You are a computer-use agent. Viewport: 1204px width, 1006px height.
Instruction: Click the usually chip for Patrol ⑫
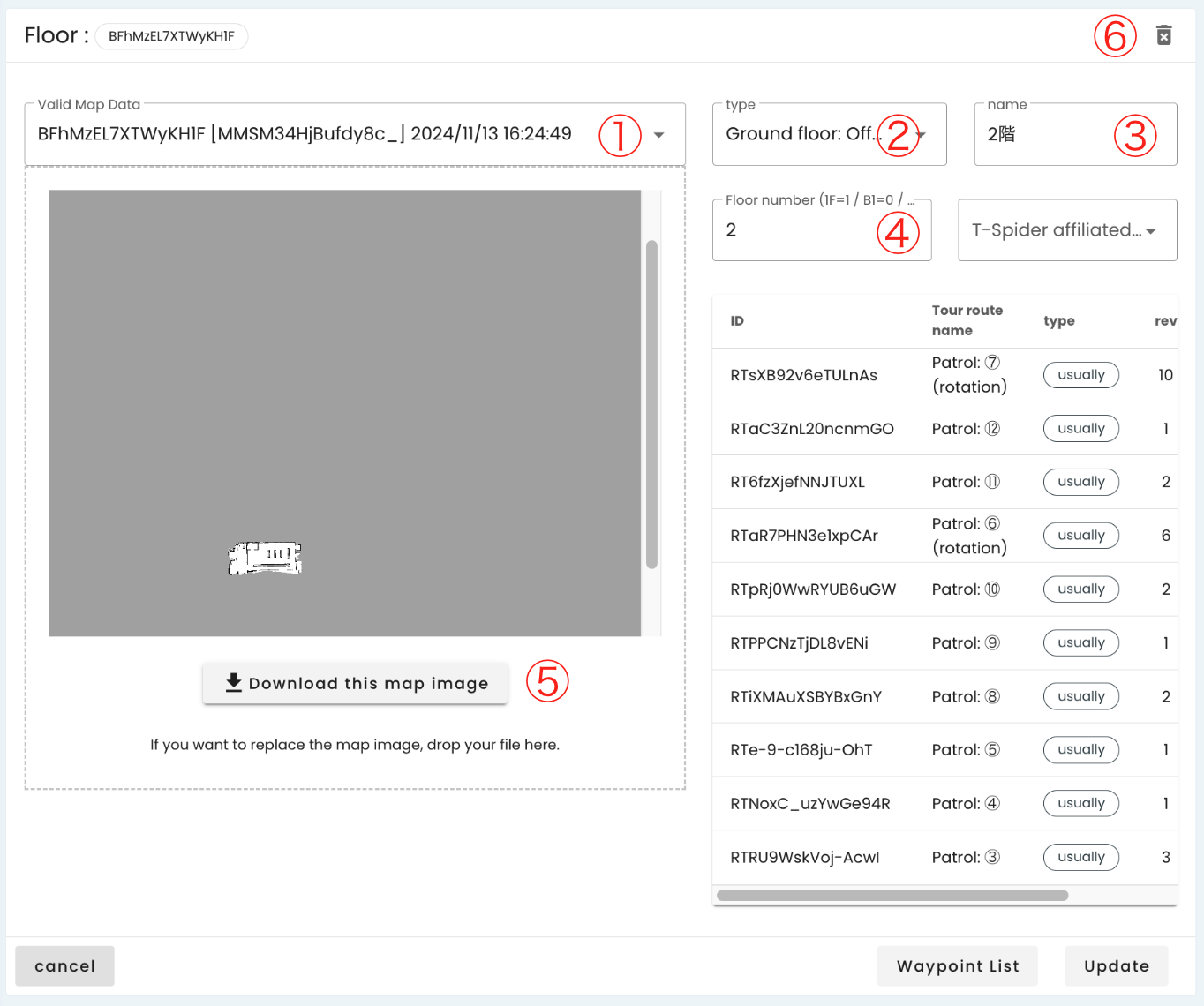coord(1081,429)
